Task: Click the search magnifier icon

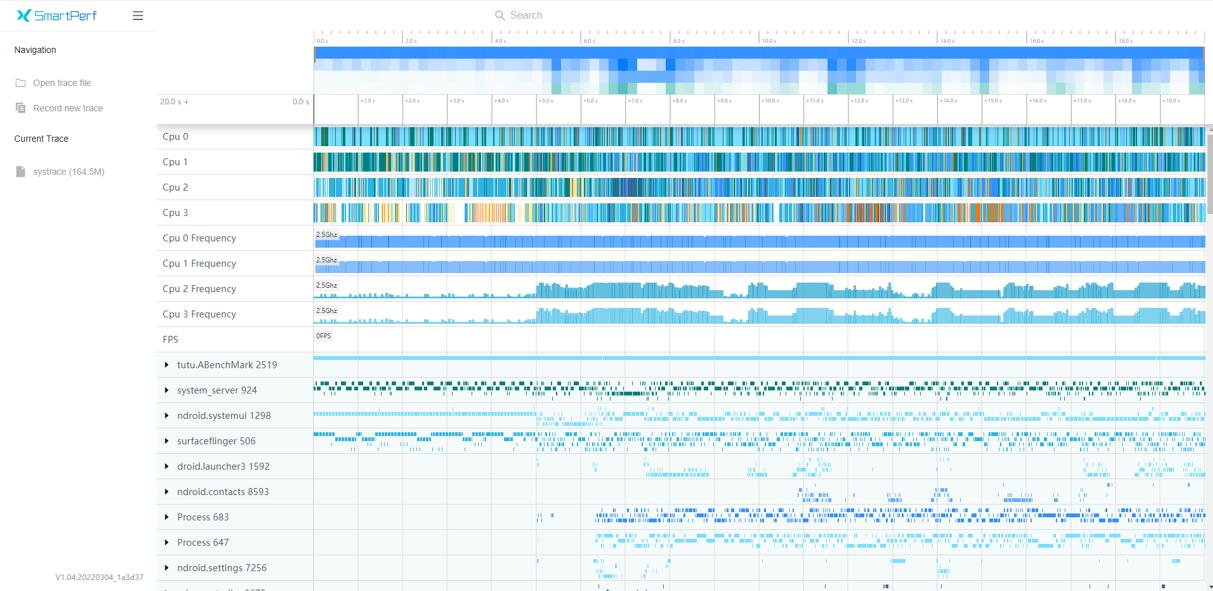Action: coord(500,15)
